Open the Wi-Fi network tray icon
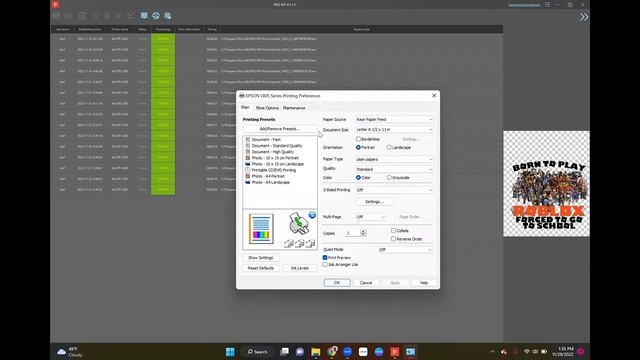Image resolution: width=640 pixels, height=360 pixels. pos(527,351)
